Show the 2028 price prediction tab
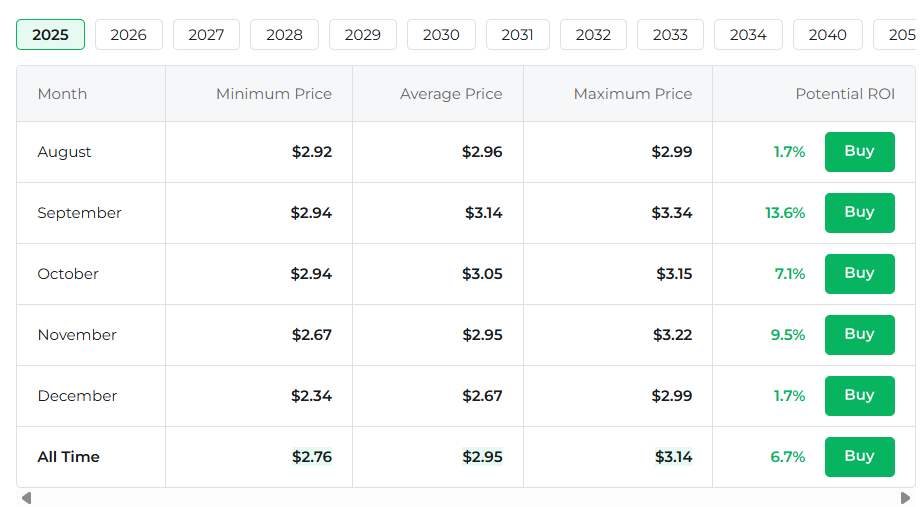The height and width of the screenshot is (507, 923). (284, 35)
